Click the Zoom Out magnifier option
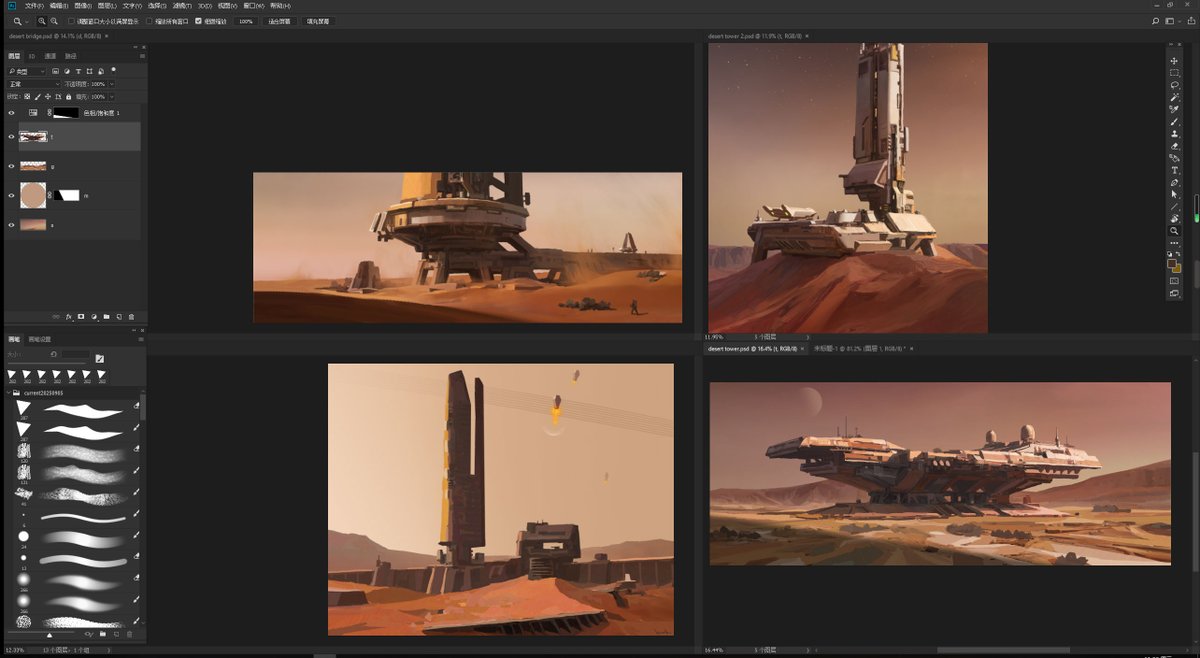Viewport: 1200px width, 658px height. (54, 21)
